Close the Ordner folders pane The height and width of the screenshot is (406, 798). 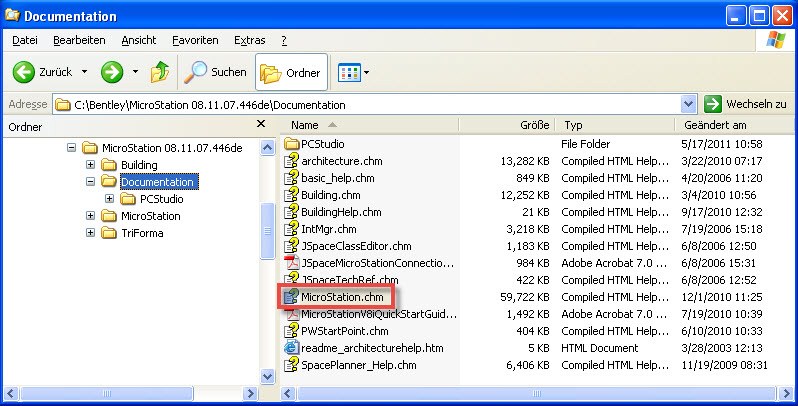click(261, 124)
